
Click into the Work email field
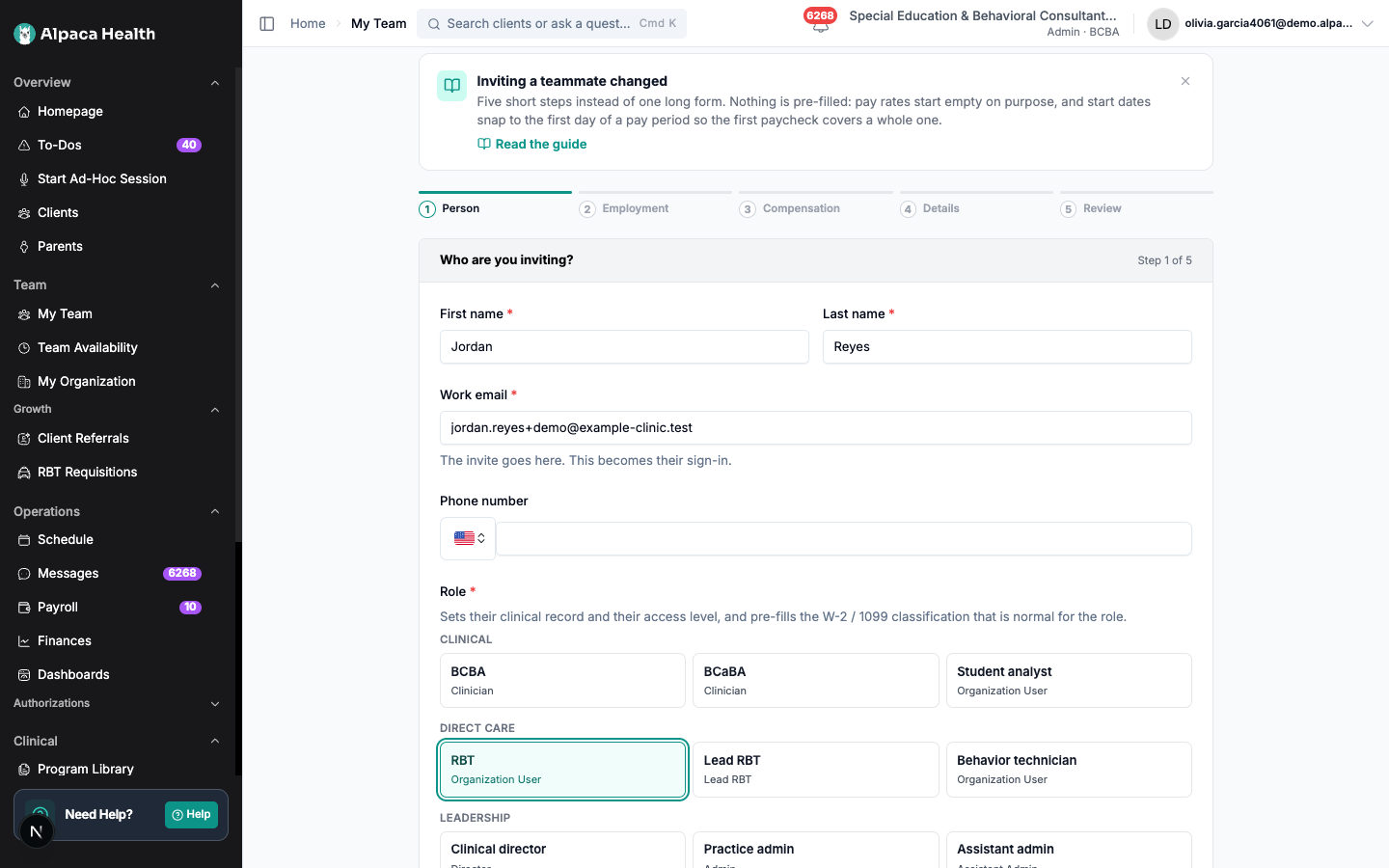click(815, 428)
